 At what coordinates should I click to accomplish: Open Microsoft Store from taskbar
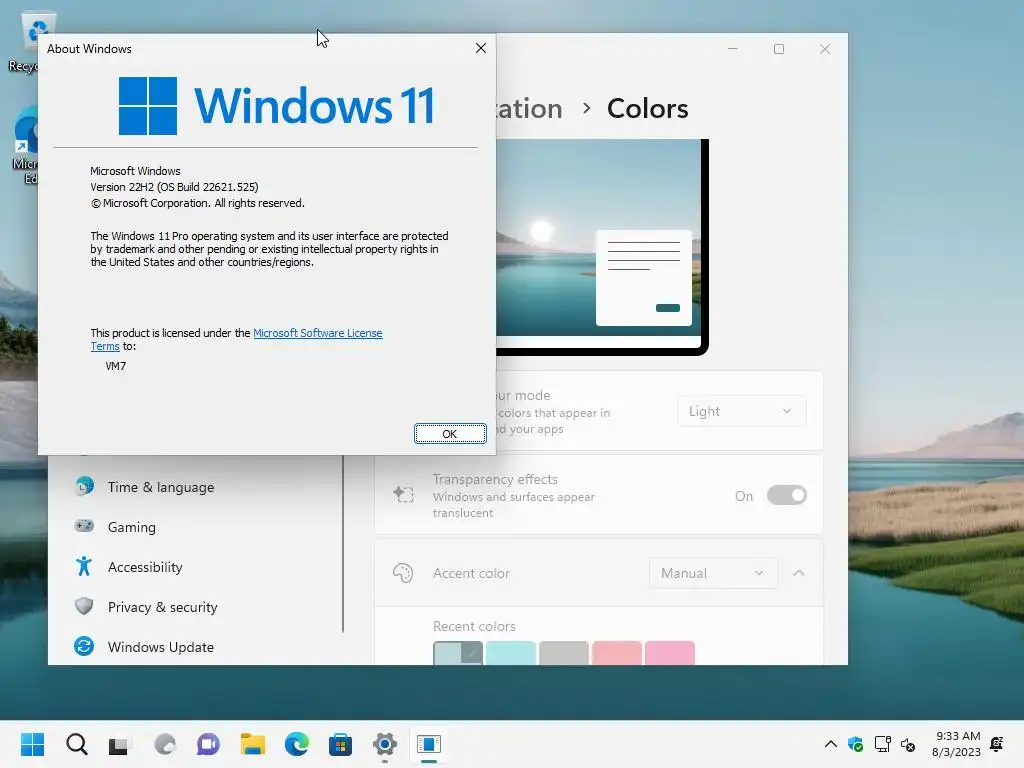point(340,744)
